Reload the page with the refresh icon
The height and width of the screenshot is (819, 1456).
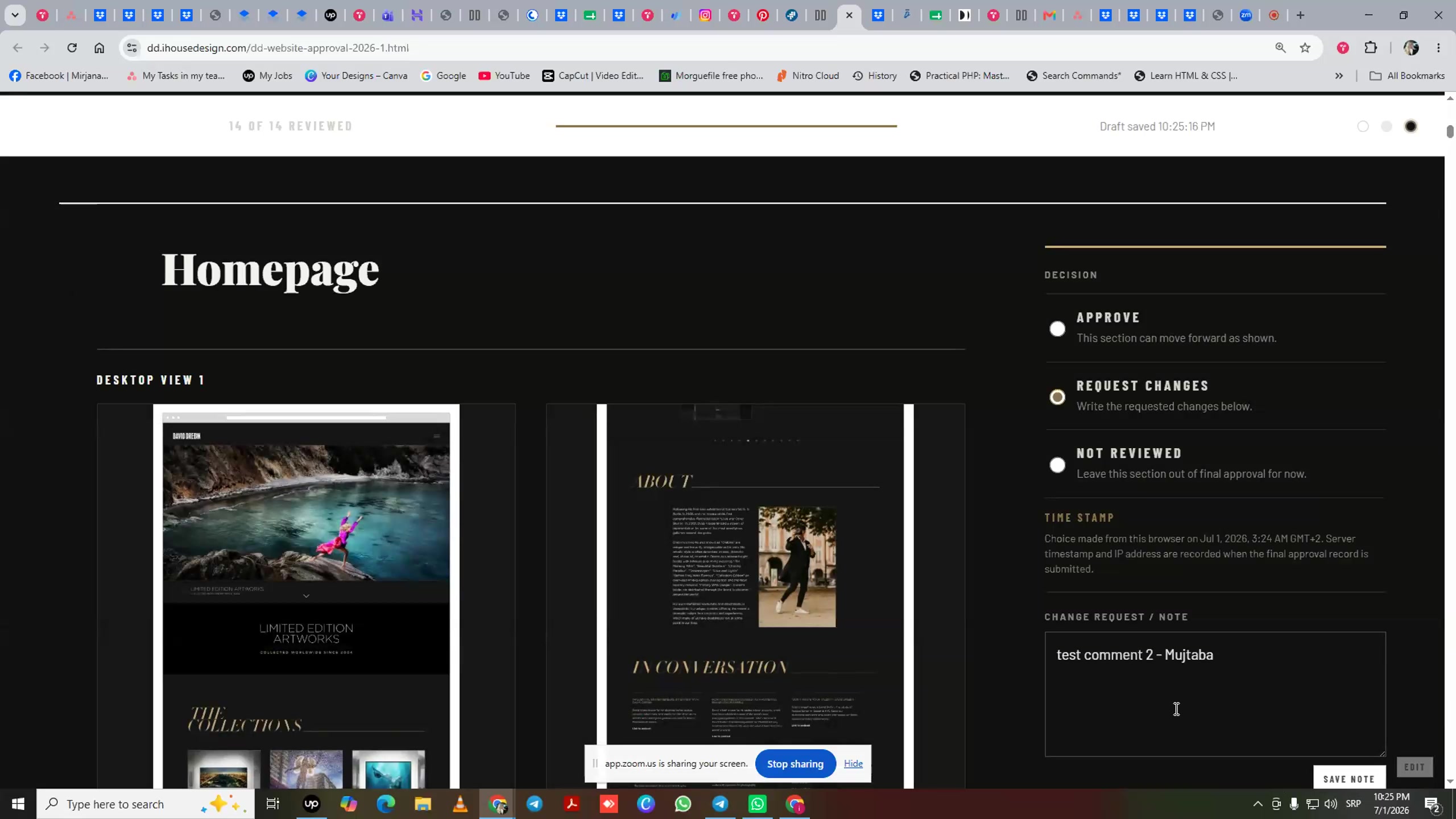(72, 48)
